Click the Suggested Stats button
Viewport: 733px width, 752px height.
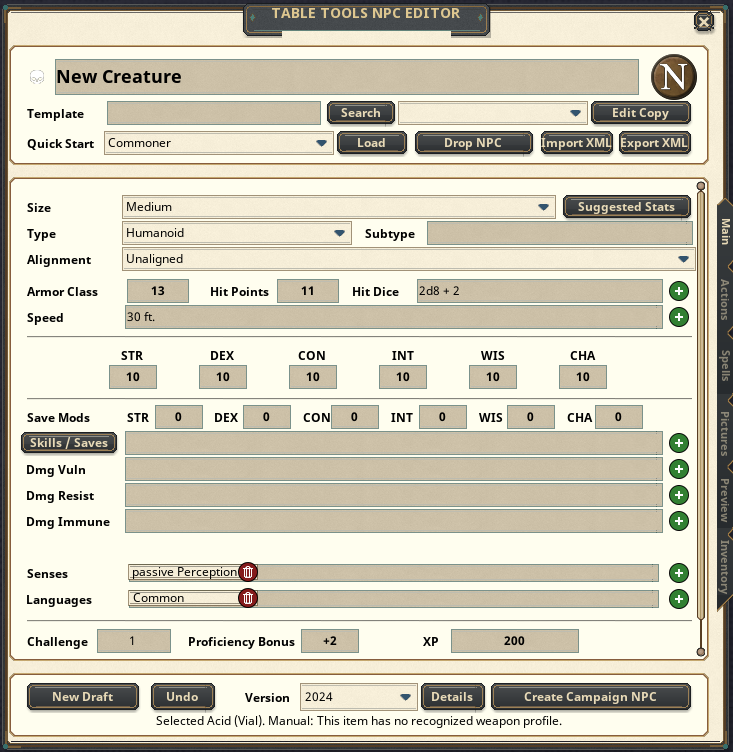627,207
